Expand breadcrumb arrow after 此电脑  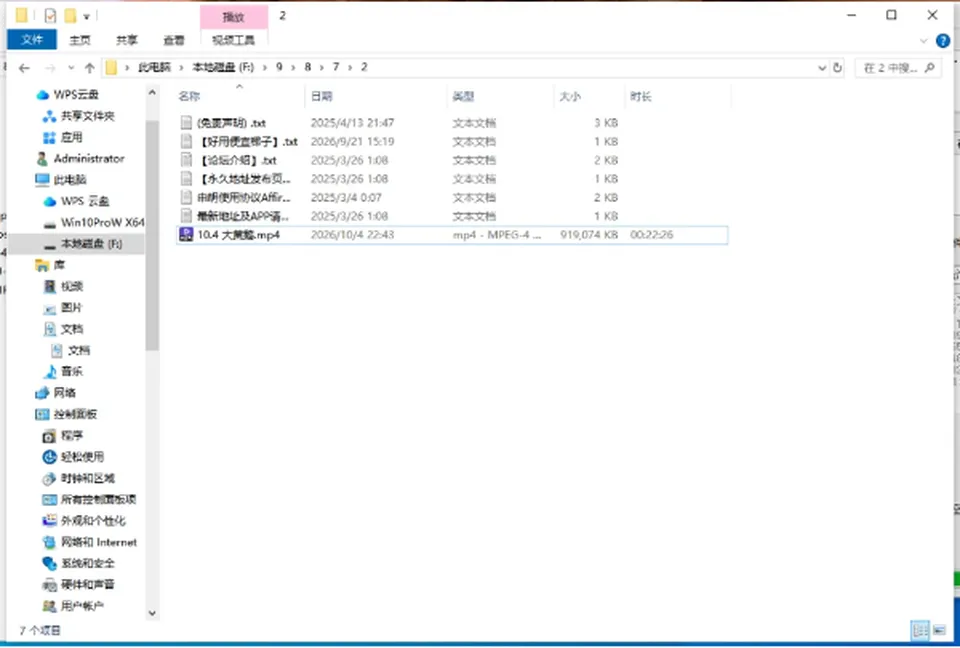pos(181,67)
